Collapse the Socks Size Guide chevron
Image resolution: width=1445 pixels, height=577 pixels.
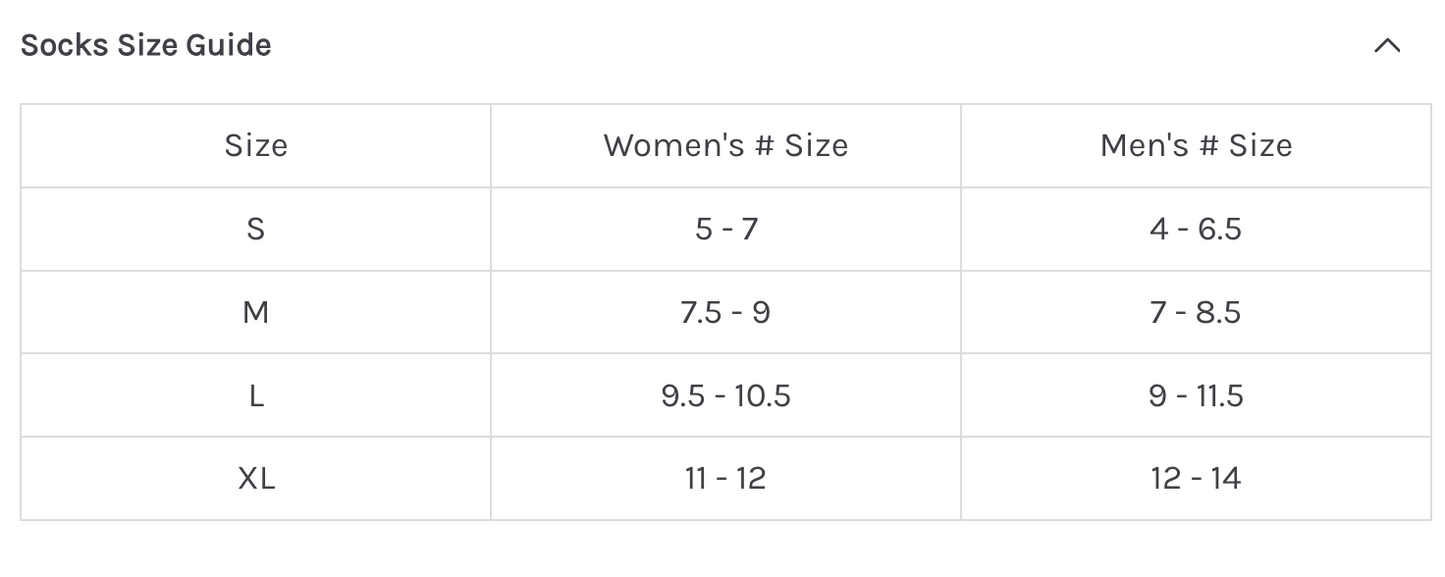tap(1386, 46)
